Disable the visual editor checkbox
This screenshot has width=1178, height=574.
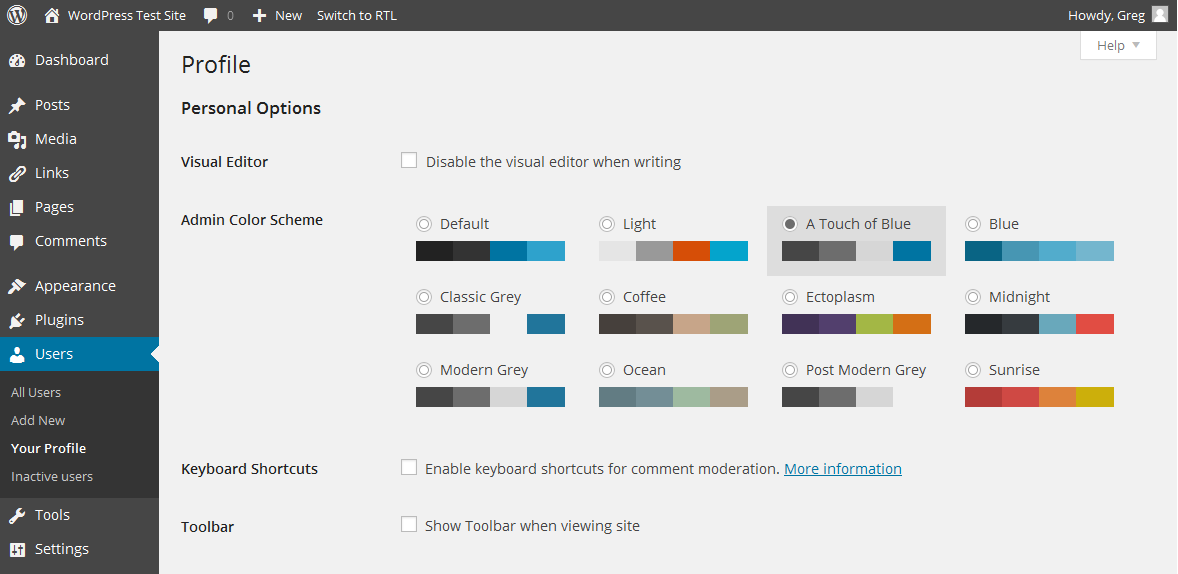pyautogui.click(x=409, y=160)
